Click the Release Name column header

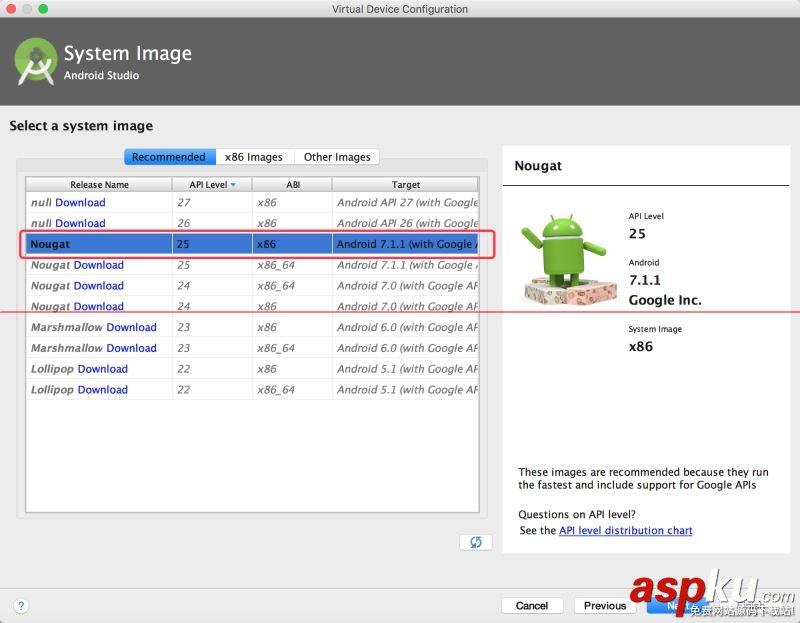(x=99, y=184)
